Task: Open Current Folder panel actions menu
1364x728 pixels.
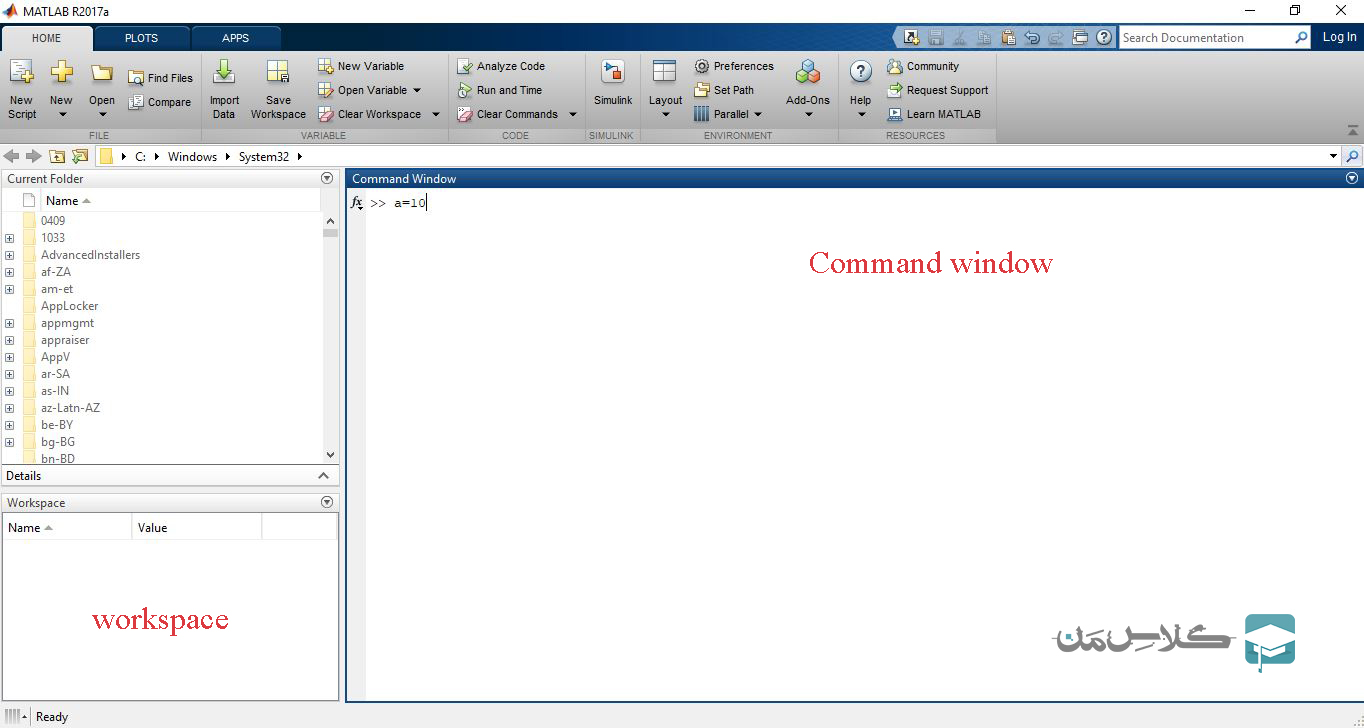Action: point(326,178)
